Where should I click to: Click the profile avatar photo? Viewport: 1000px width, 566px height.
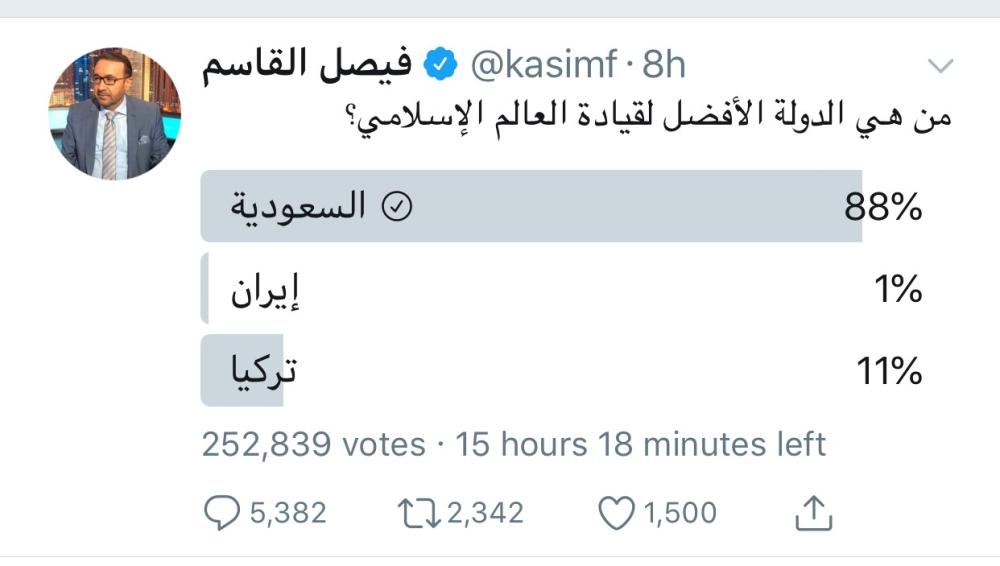tap(115, 113)
